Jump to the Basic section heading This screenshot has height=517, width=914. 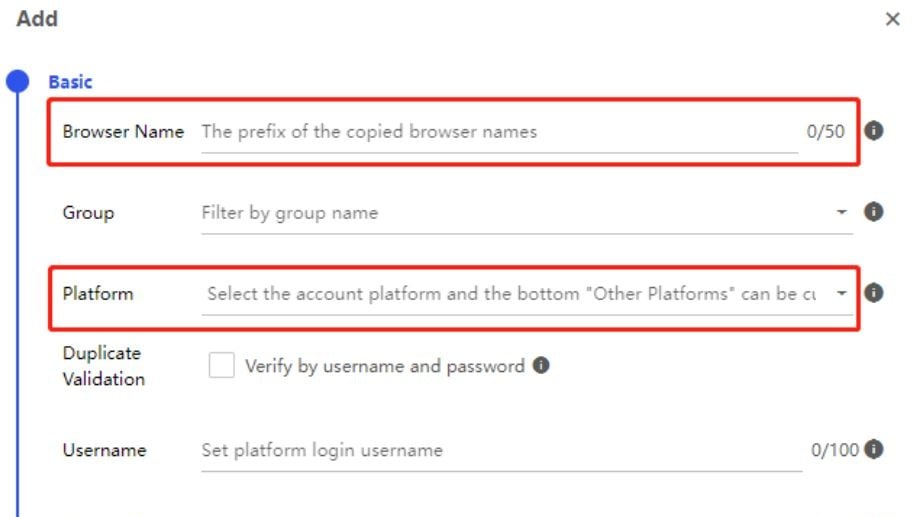tap(70, 82)
